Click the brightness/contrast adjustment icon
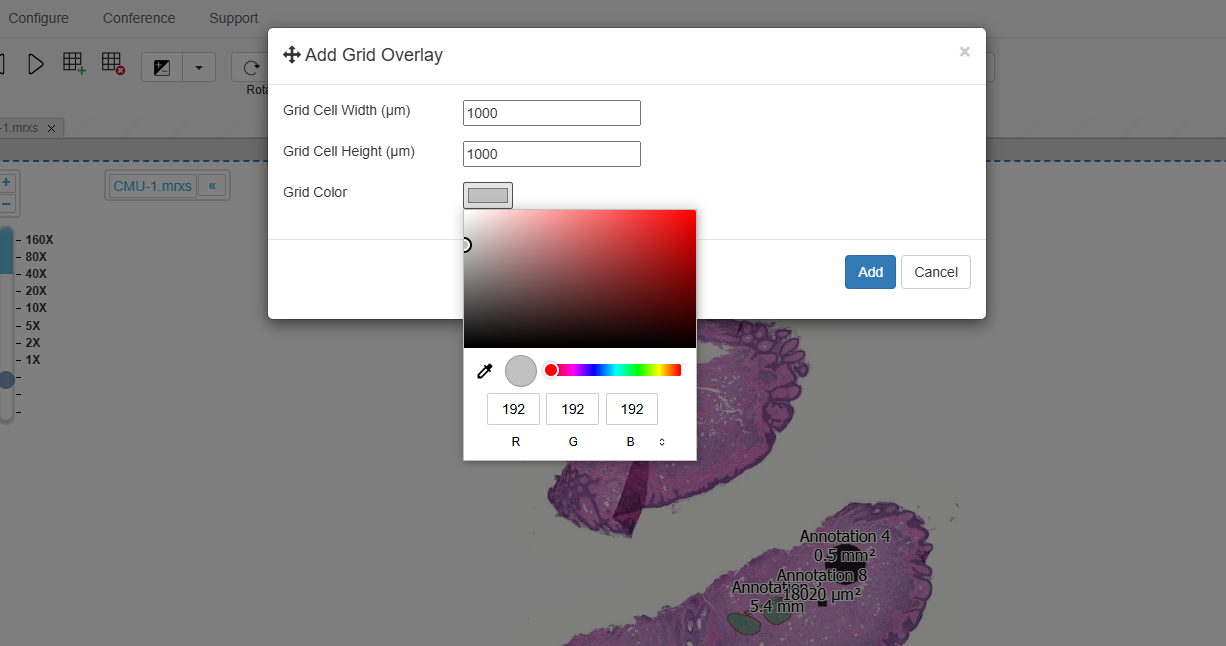 [x=162, y=67]
